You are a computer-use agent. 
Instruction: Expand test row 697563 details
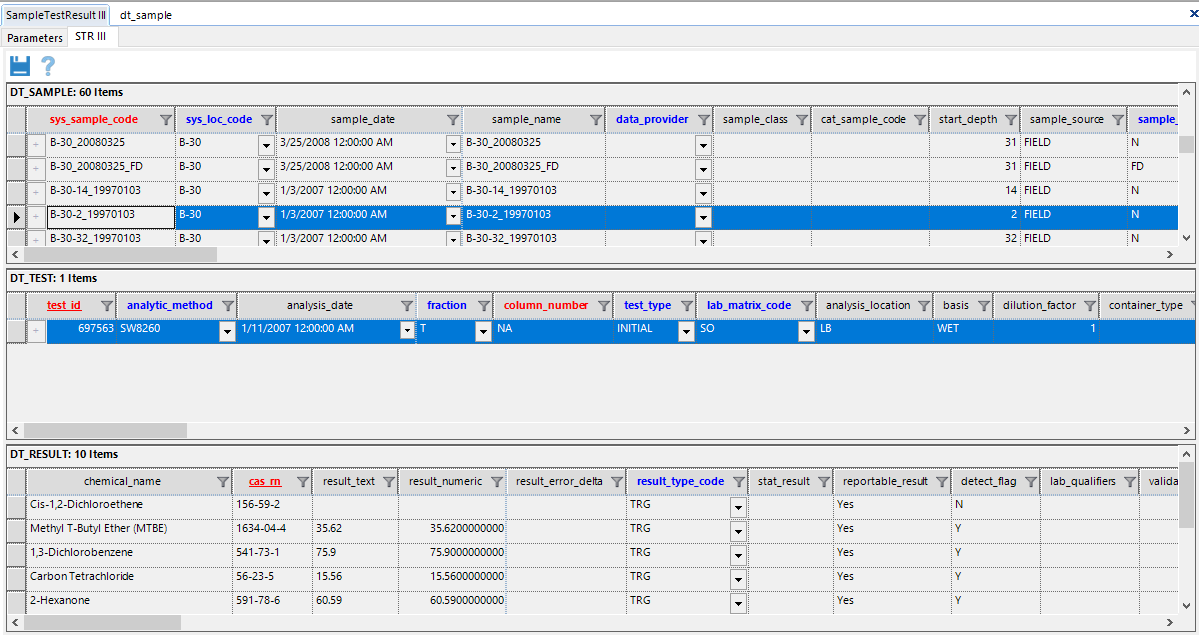pyautogui.click(x=37, y=329)
